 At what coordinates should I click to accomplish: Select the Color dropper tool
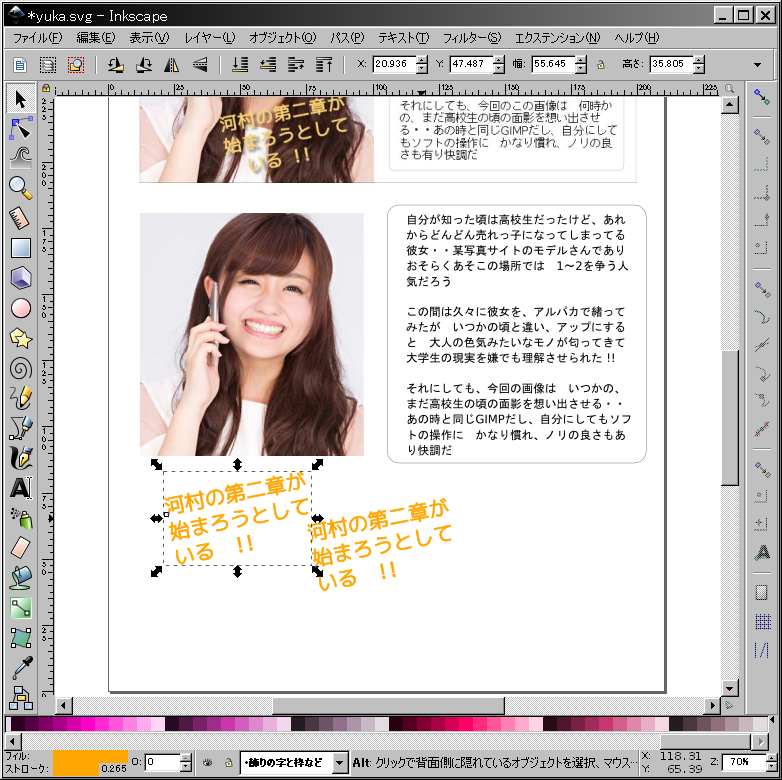point(20,667)
